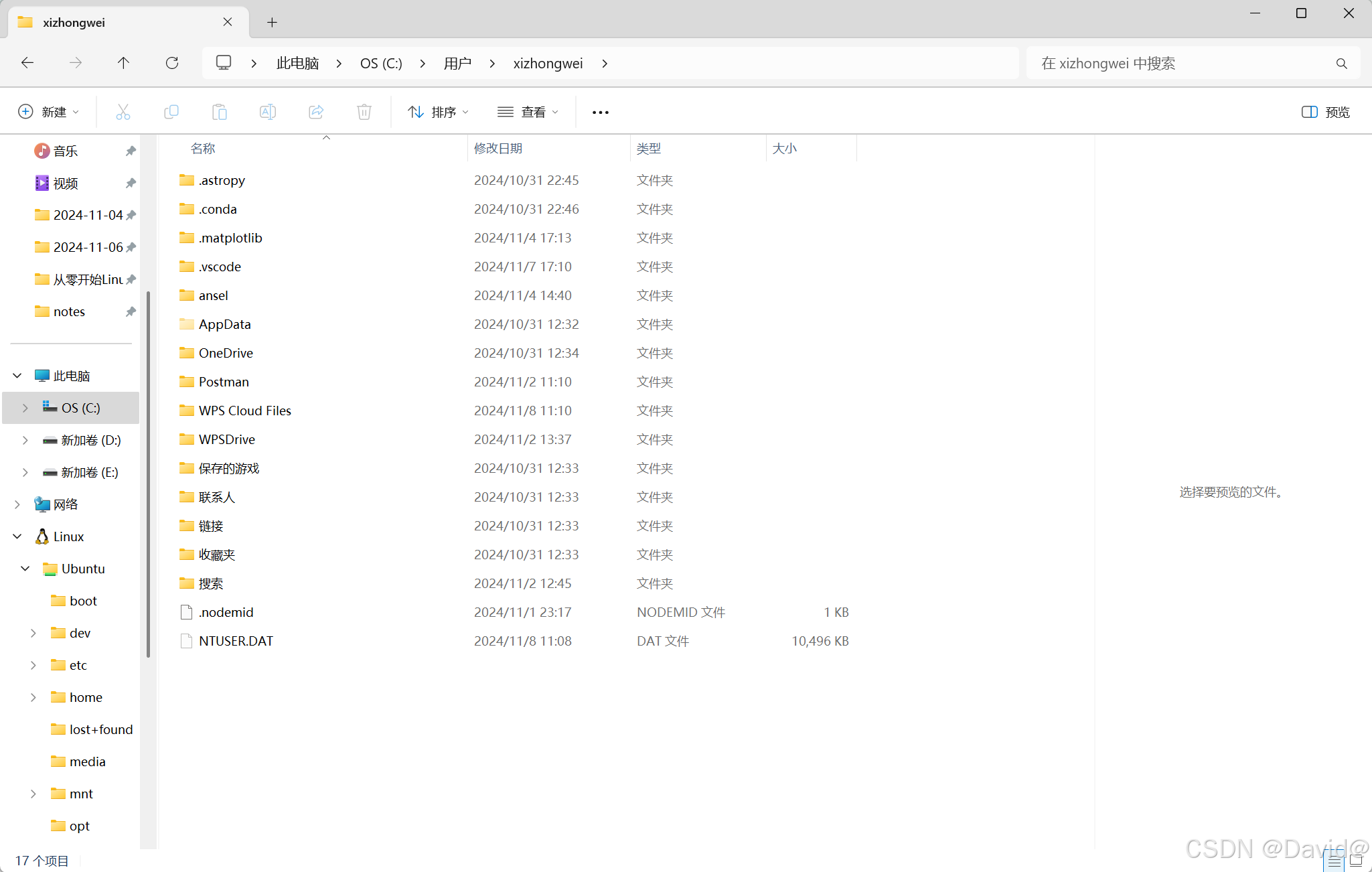Click the Delete trash can icon

364,112
